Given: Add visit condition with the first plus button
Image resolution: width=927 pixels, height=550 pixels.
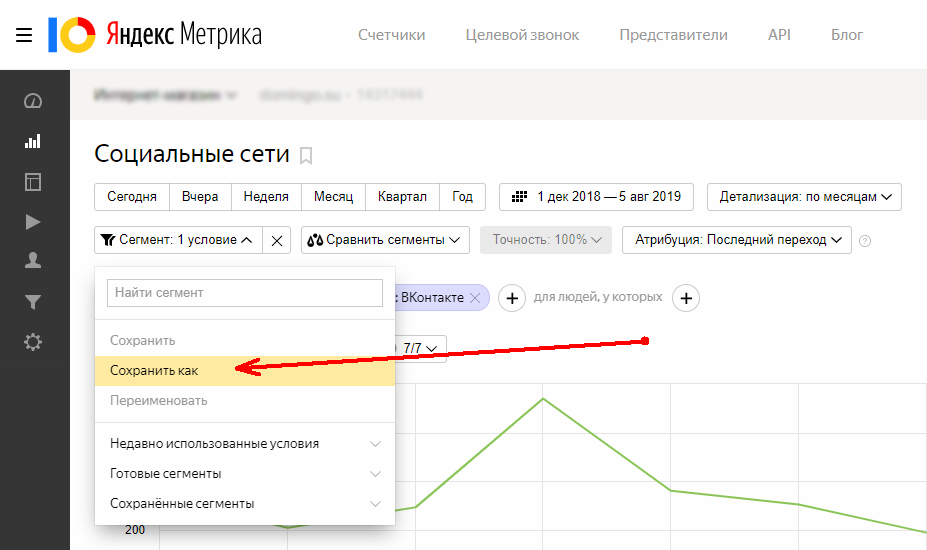Looking at the screenshot, I should (x=512, y=298).
